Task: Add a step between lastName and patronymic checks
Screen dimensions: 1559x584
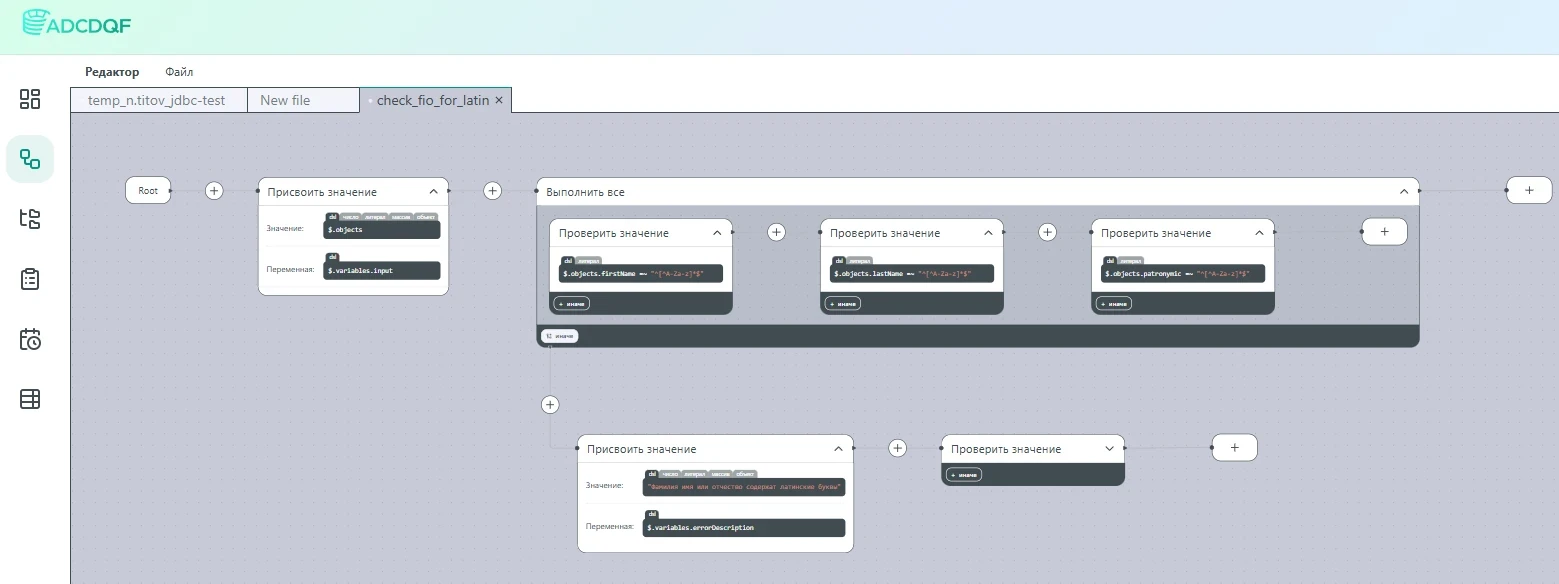Action: click(1047, 232)
